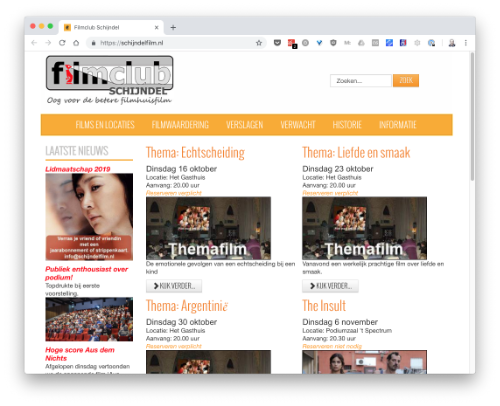
Task: Open the Chrome profile avatar
Action: (452, 43)
